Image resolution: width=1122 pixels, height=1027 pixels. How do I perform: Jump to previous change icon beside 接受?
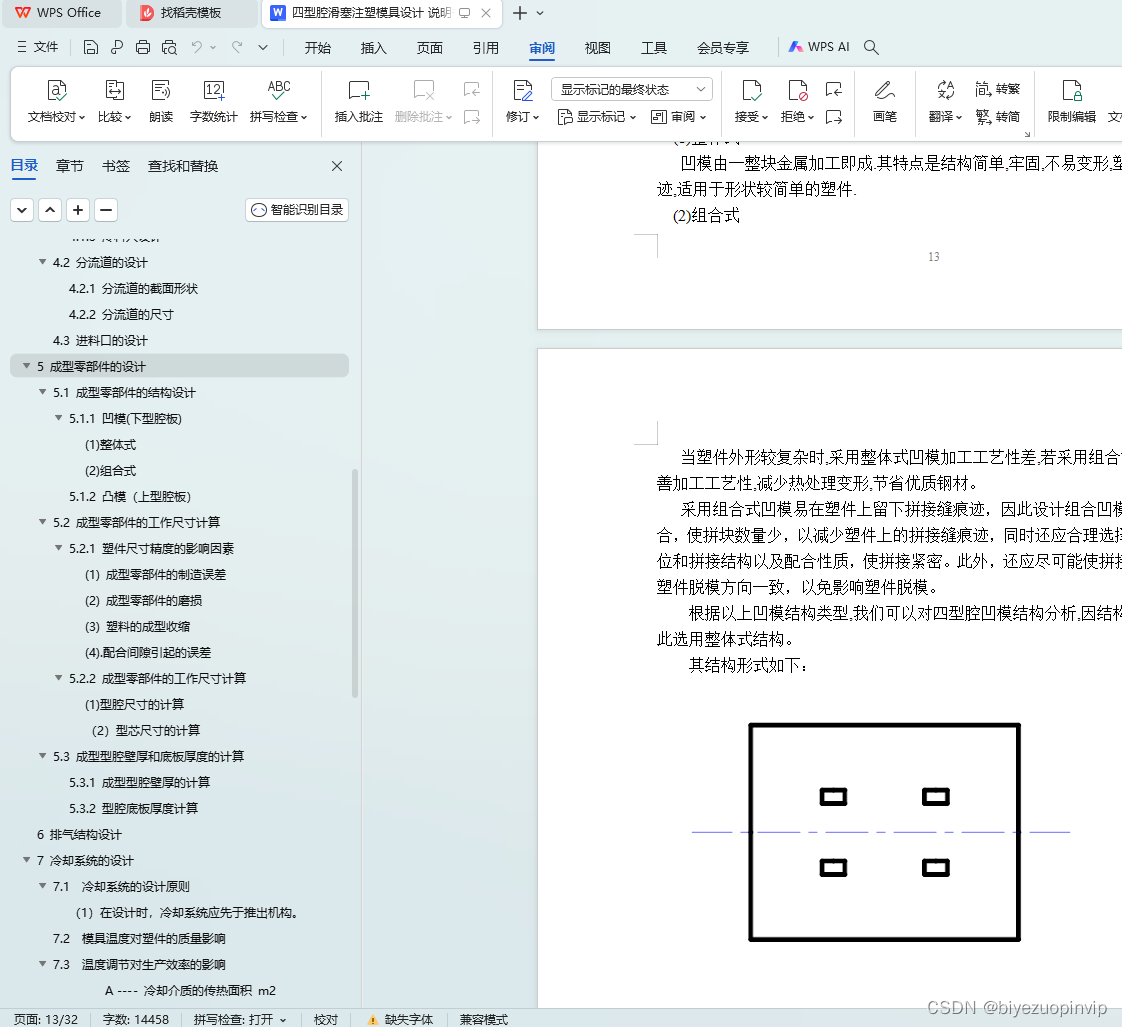834,89
